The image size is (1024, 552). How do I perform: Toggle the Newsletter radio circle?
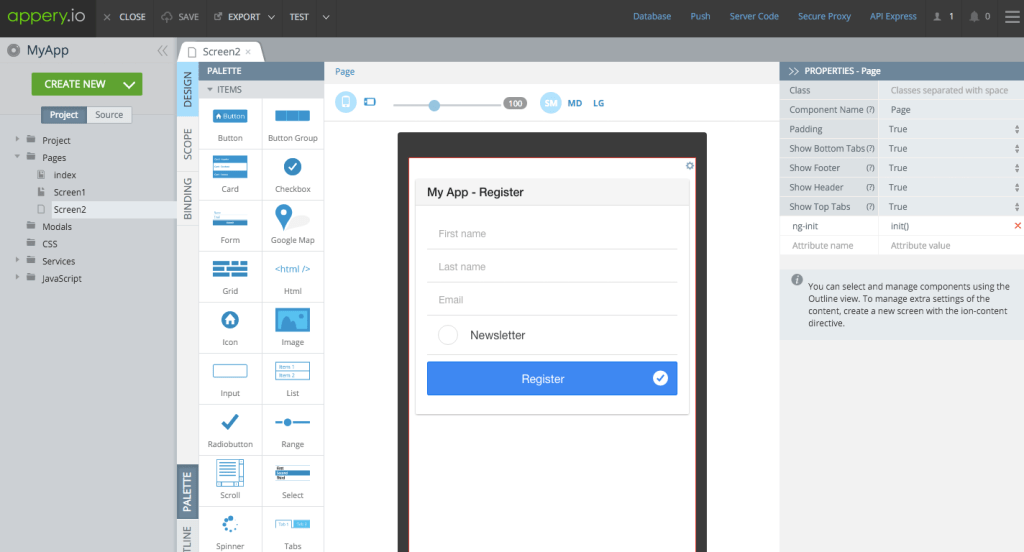448,335
